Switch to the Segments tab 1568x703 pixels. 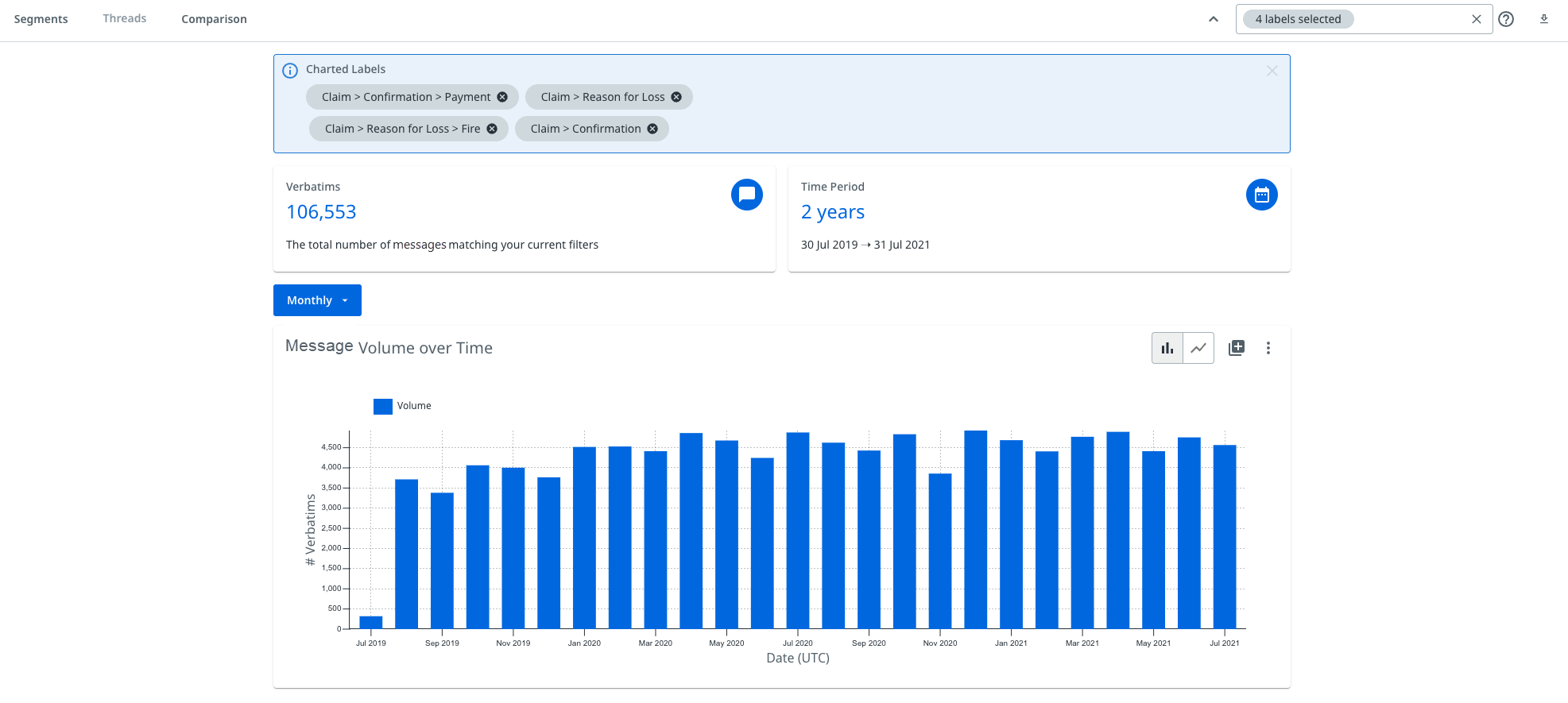pos(41,19)
